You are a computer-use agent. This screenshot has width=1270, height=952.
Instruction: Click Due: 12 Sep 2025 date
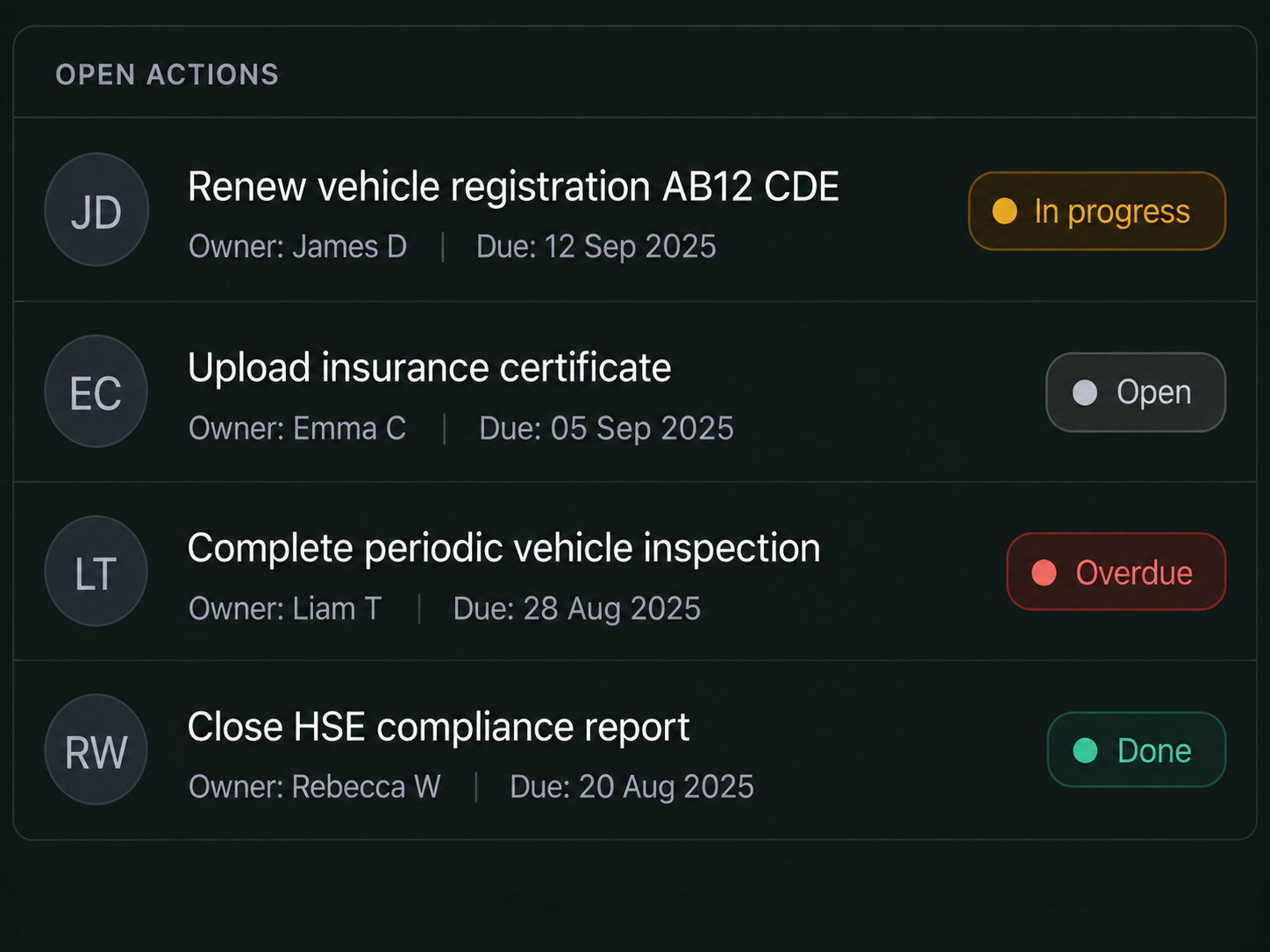[596, 247]
